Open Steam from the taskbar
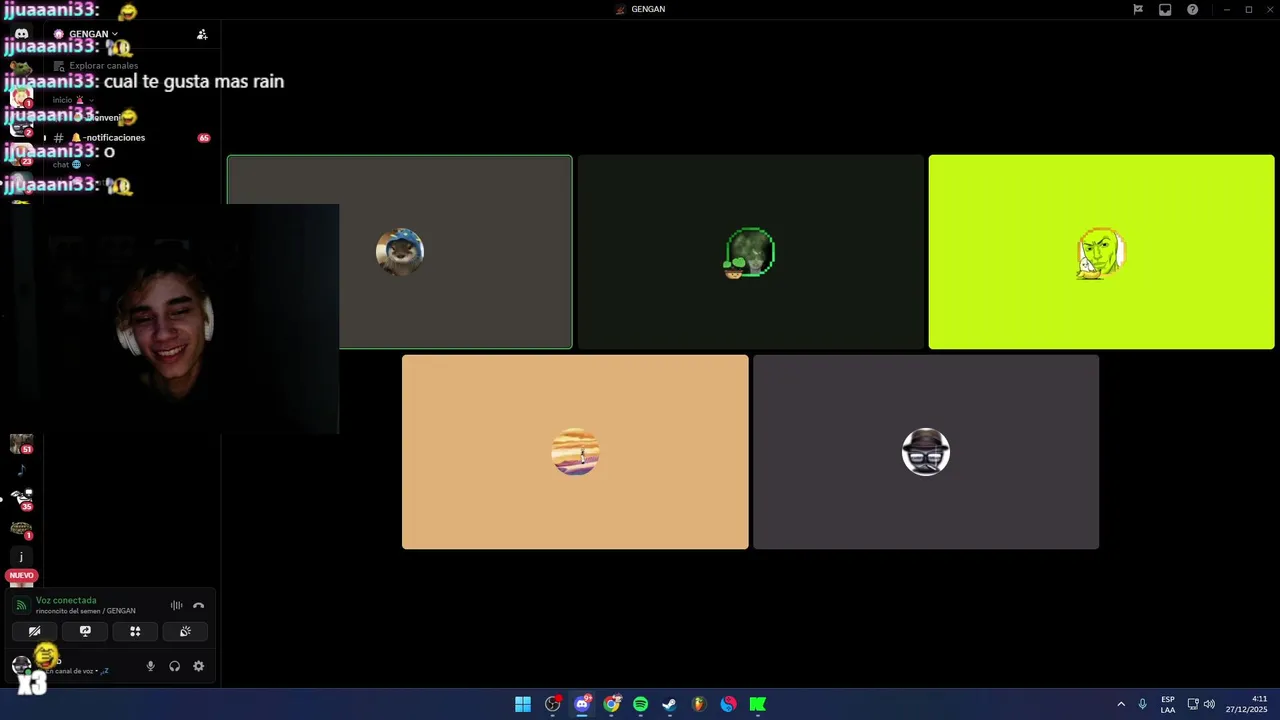 tap(670, 704)
